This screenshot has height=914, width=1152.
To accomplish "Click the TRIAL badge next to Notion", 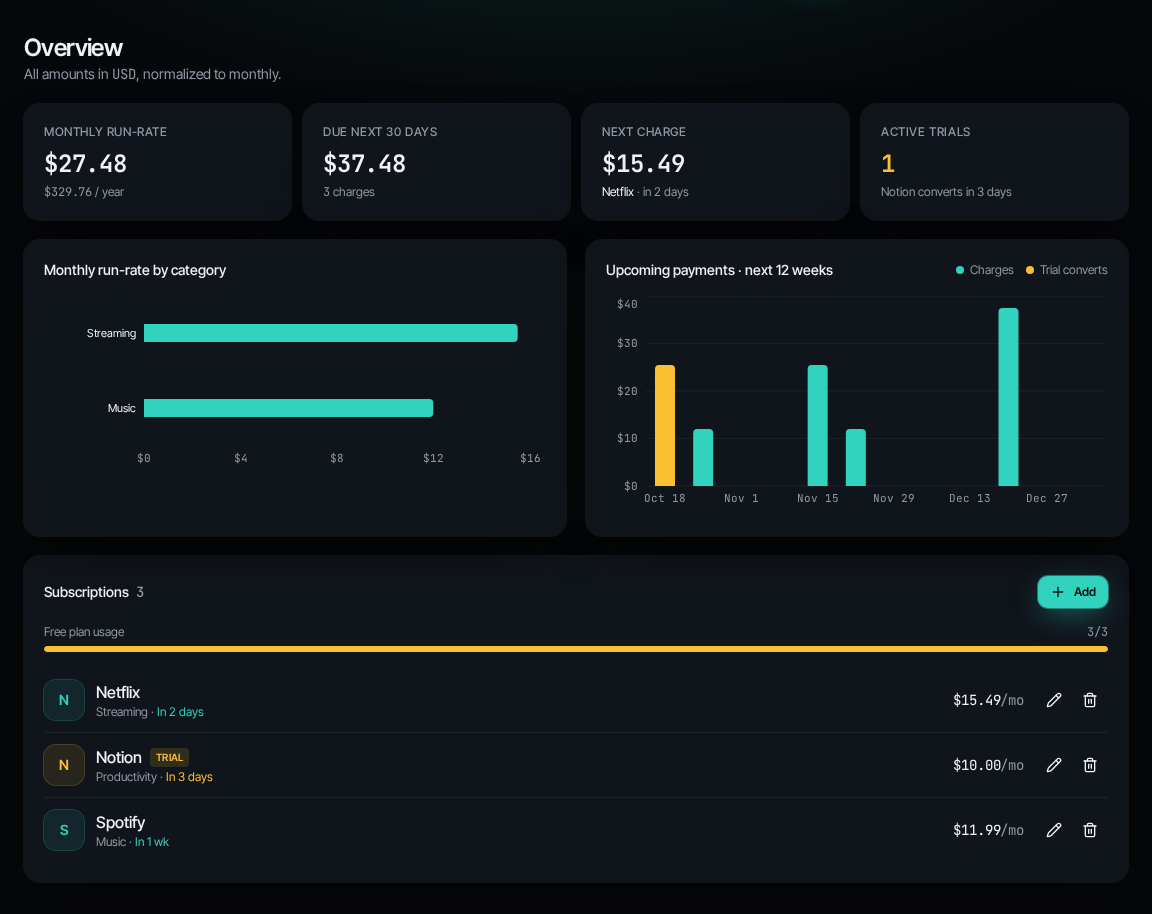I will (x=169, y=758).
